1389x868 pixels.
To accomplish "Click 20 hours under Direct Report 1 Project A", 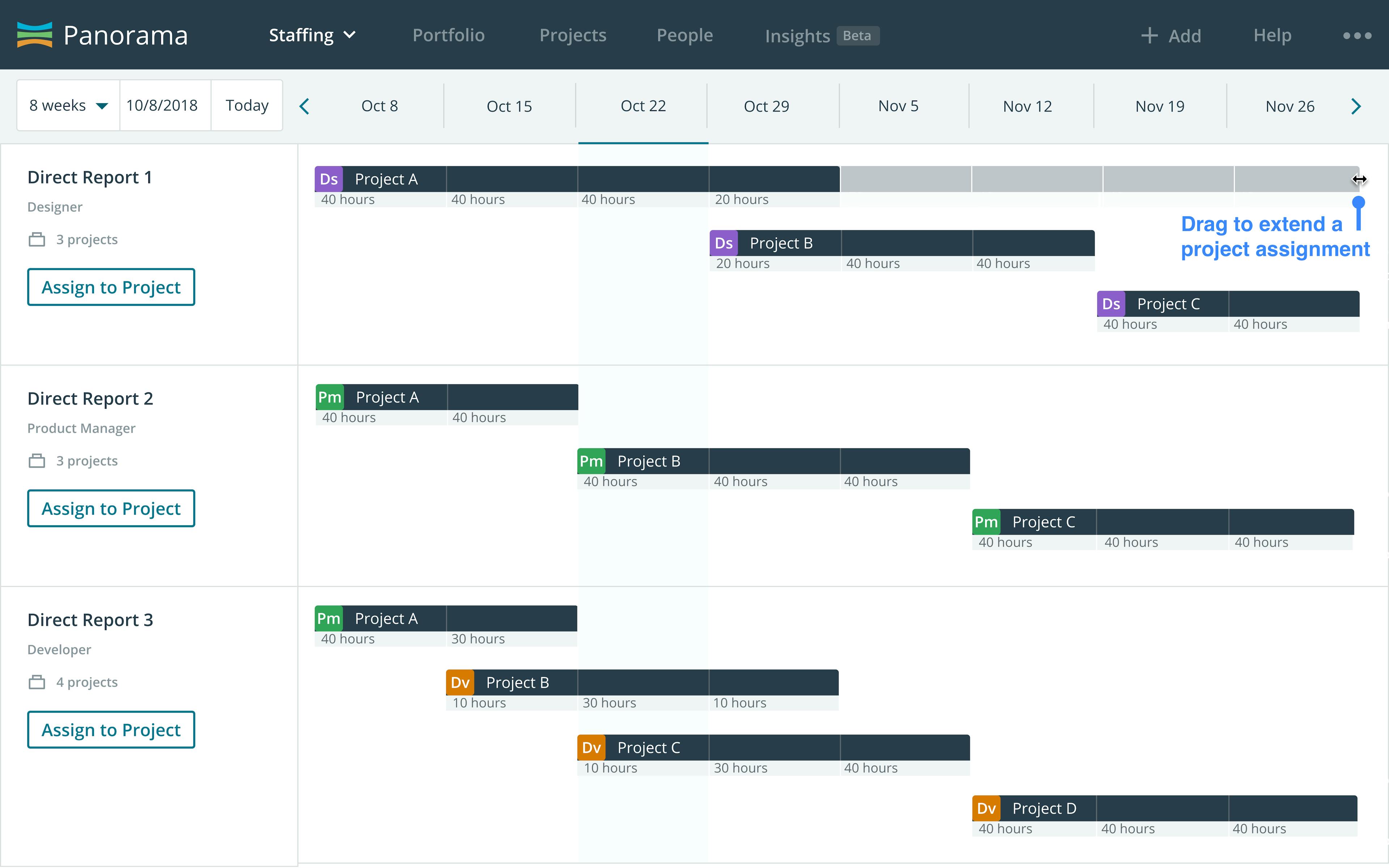I will click(x=742, y=199).
